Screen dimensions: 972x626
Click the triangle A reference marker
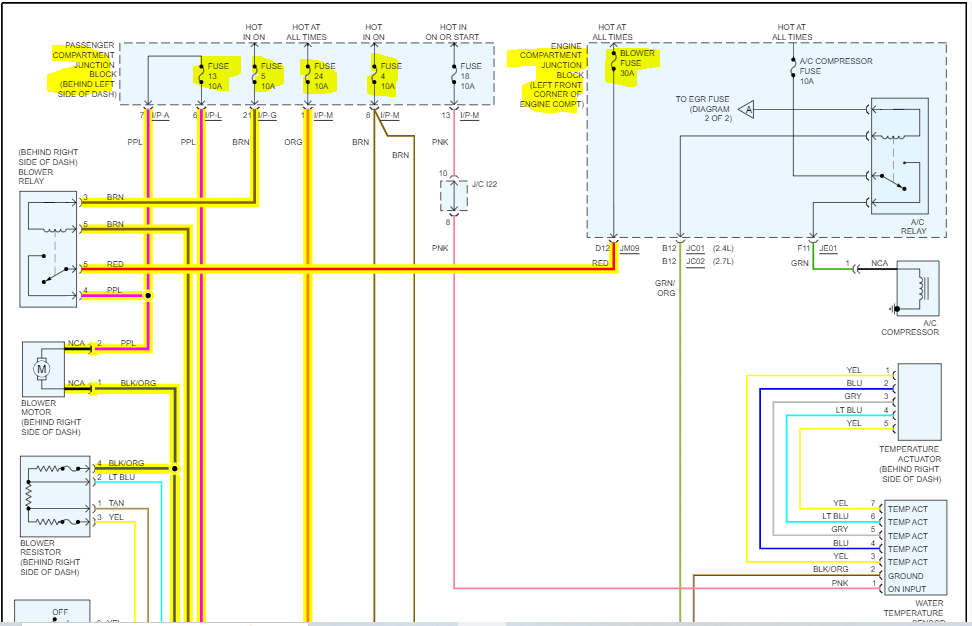(x=747, y=110)
